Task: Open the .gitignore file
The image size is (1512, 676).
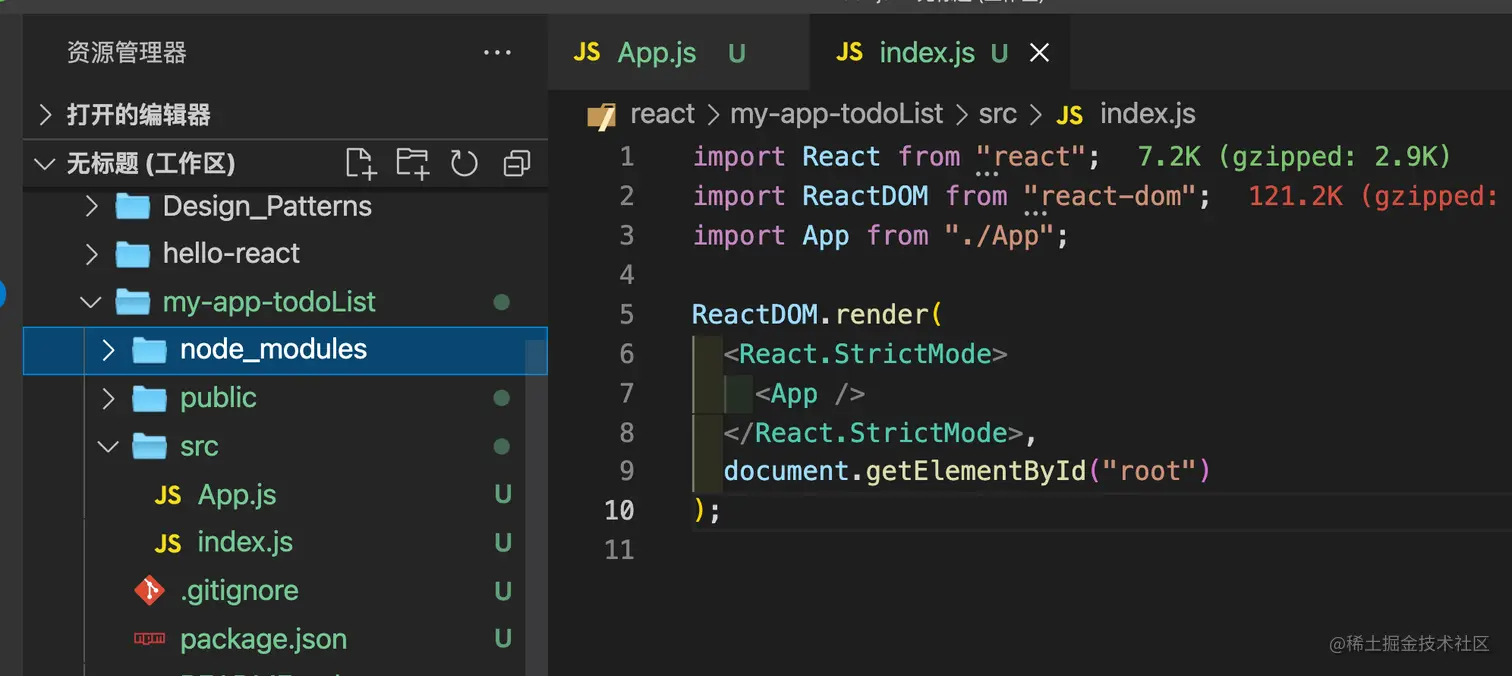Action: [239, 591]
